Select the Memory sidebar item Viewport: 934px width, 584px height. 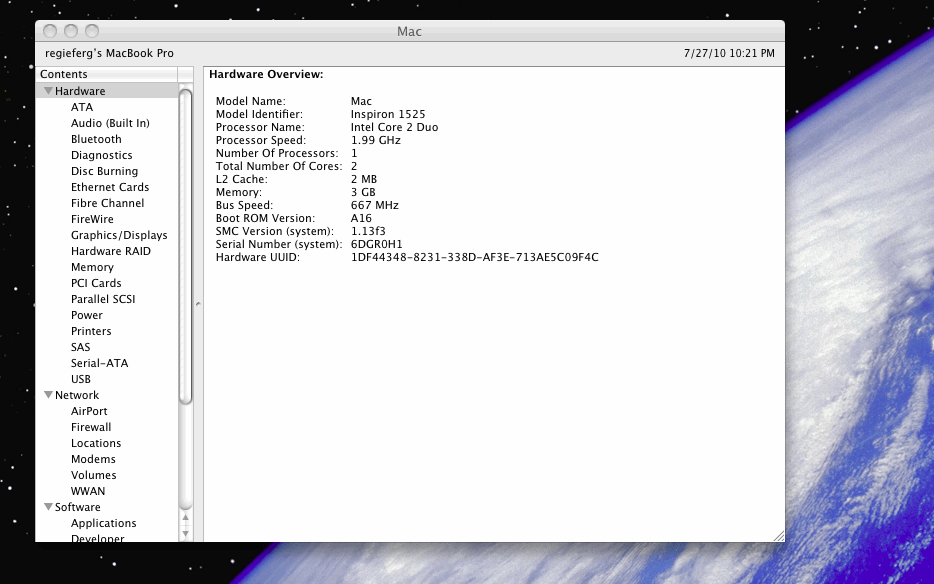point(92,268)
